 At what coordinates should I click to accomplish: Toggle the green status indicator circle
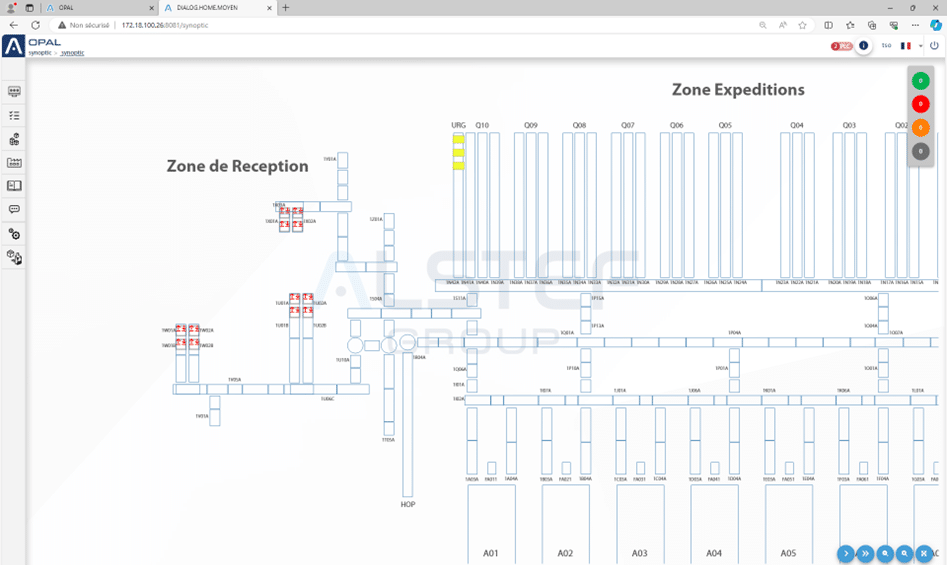920,81
